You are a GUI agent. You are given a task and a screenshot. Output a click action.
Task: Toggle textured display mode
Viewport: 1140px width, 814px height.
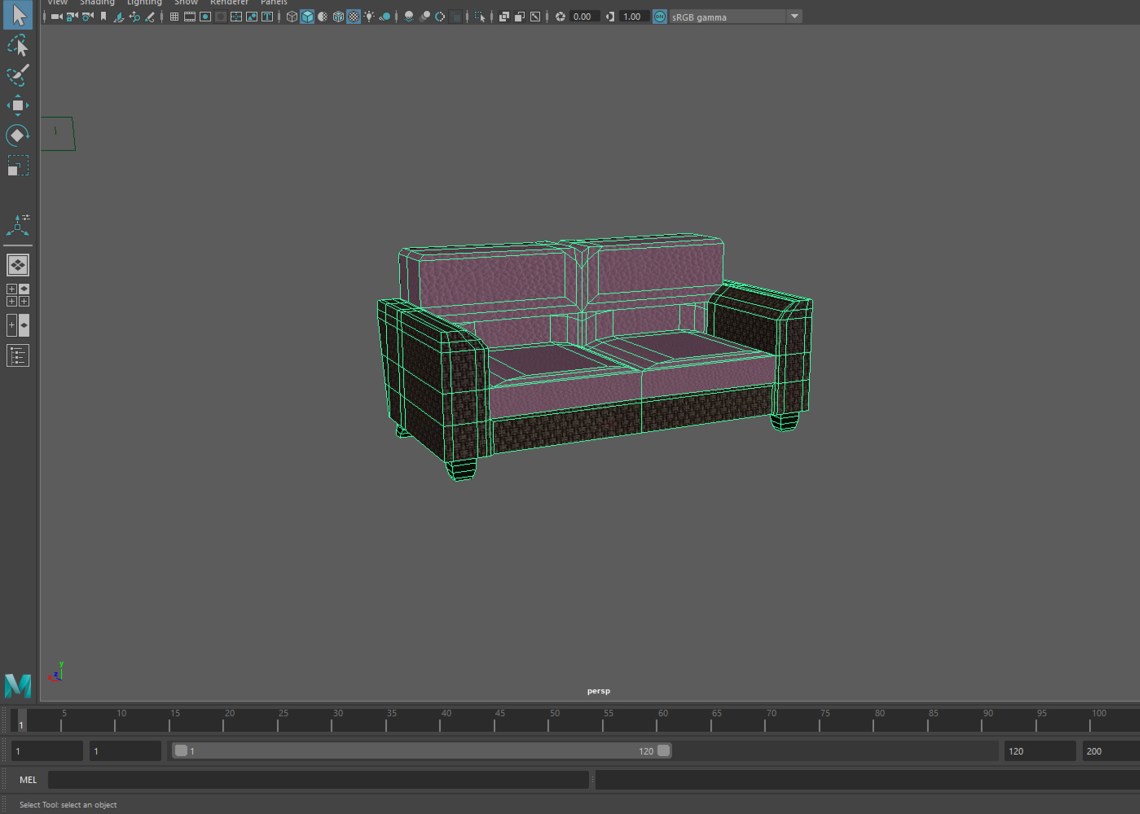[x=353, y=17]
